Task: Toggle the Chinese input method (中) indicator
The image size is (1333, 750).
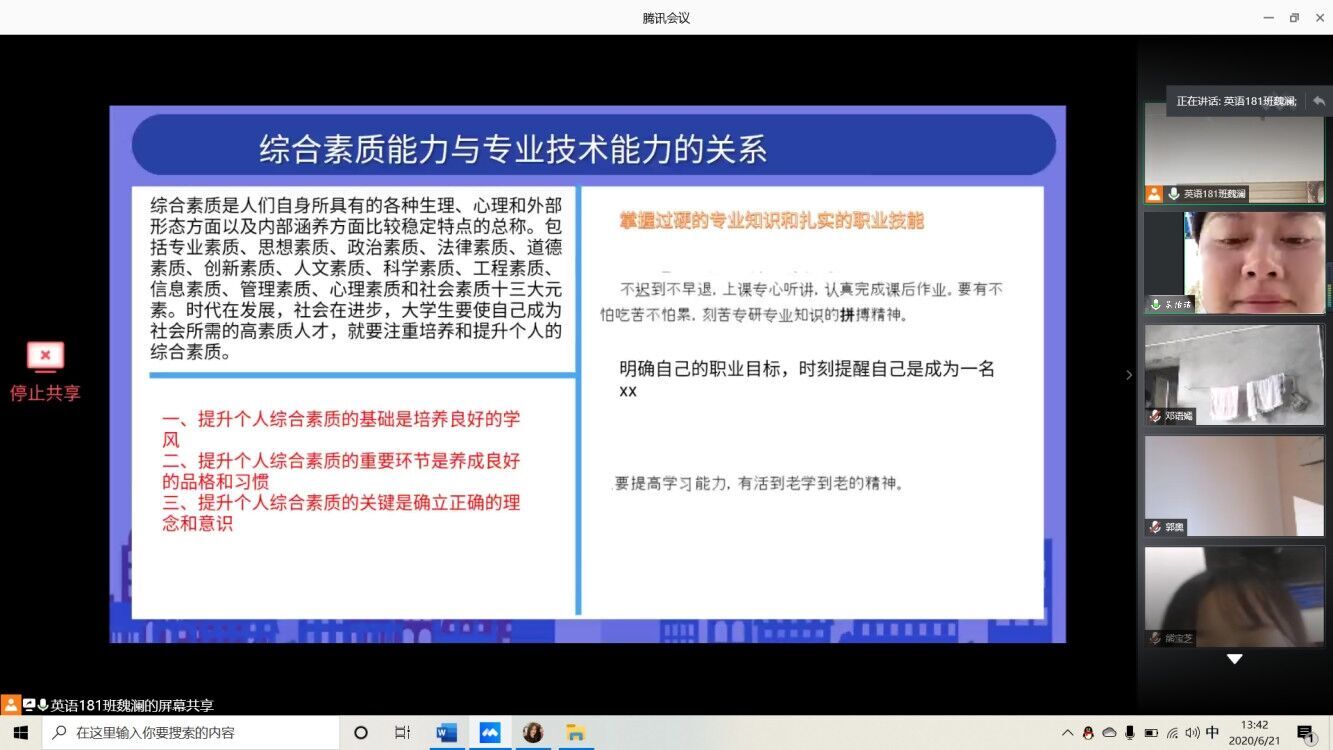Action: point(1212,733)
